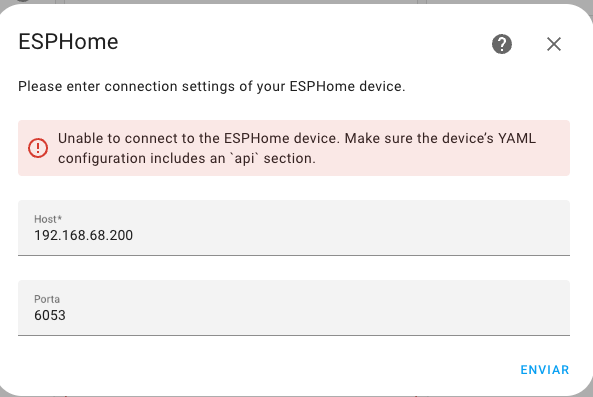Select the Porta field label
Viewport: 593px width, 397px height.
(x=47, y=299)
